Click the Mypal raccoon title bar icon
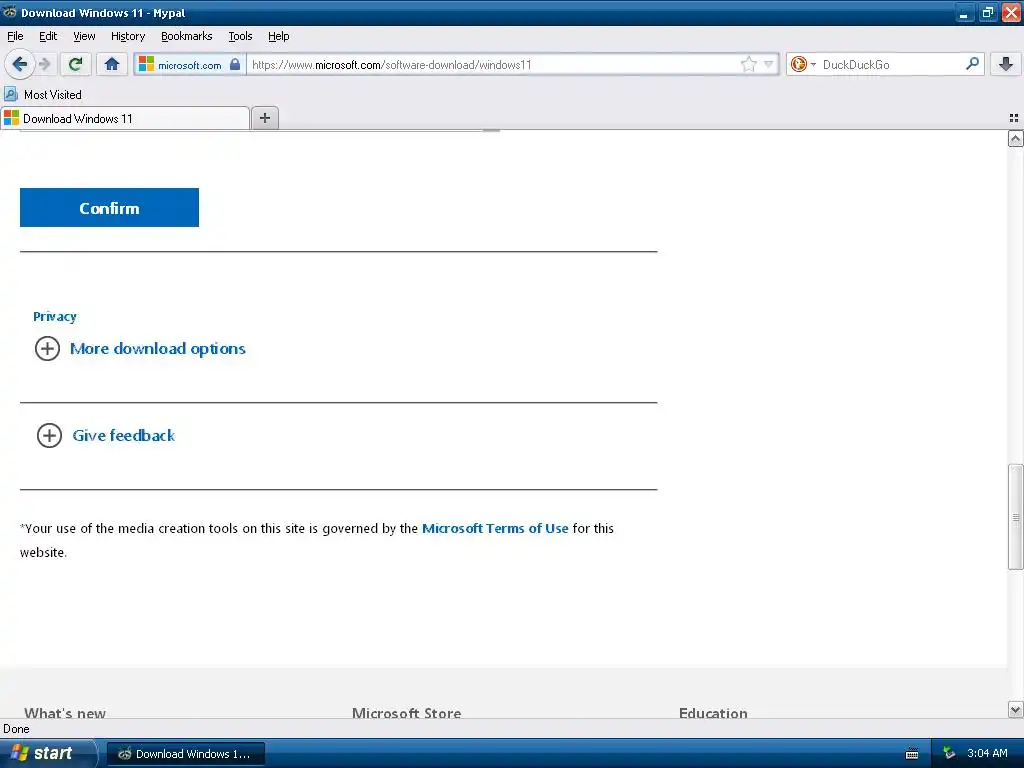The height and width of the screenshot is (768, 1024). [10, 12]
